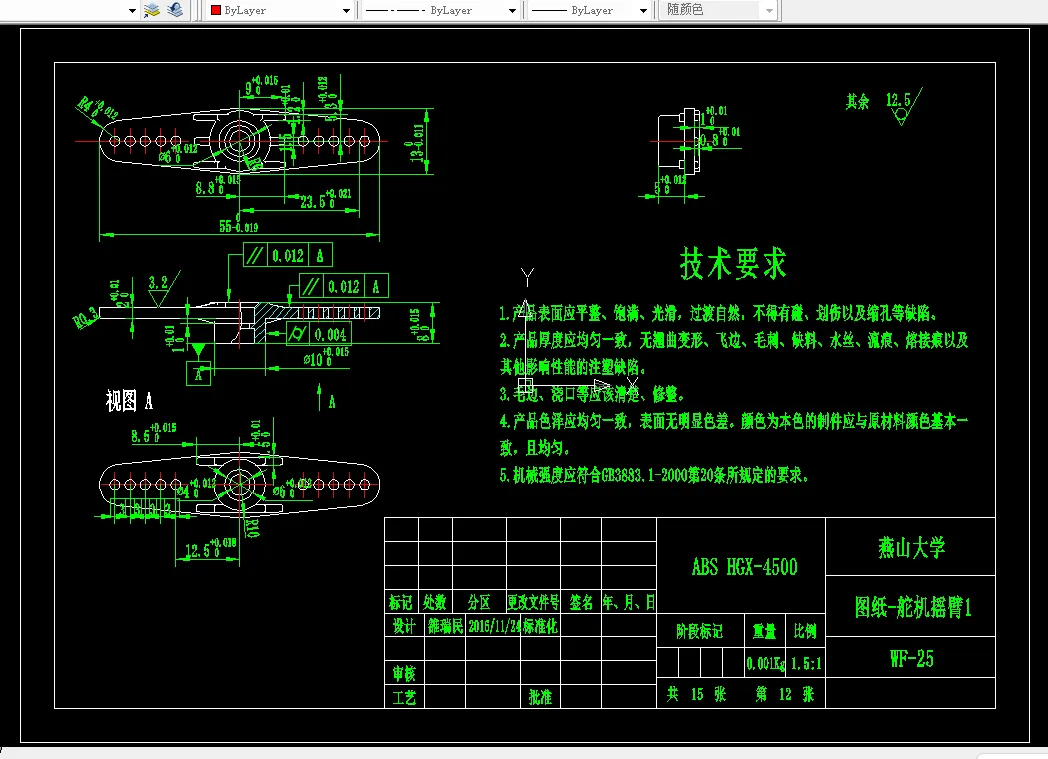Select the R0.3 radius dimension
This screenshot has width=1048, height=759.
click(x=85, y=318)
